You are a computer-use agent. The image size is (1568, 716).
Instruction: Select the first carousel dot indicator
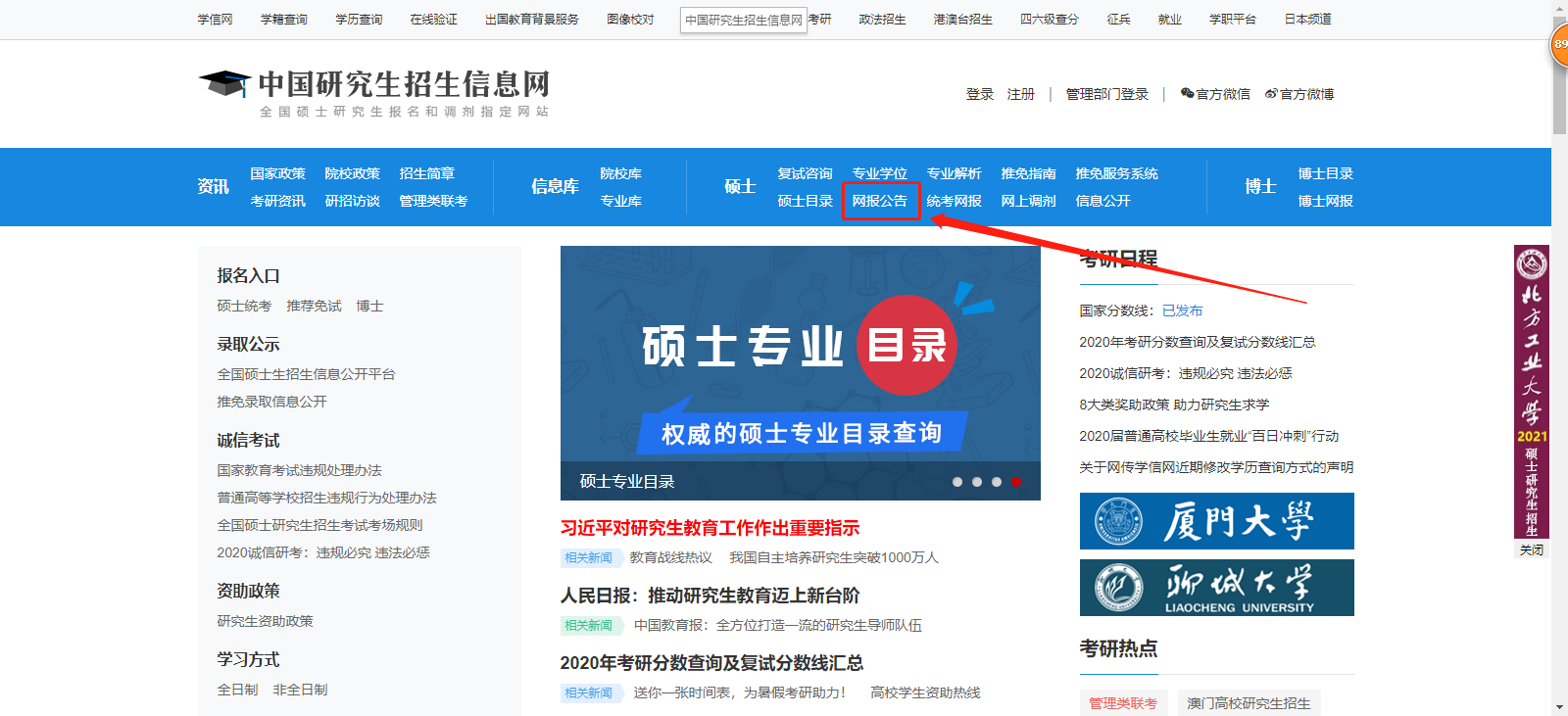click(957, 482)
